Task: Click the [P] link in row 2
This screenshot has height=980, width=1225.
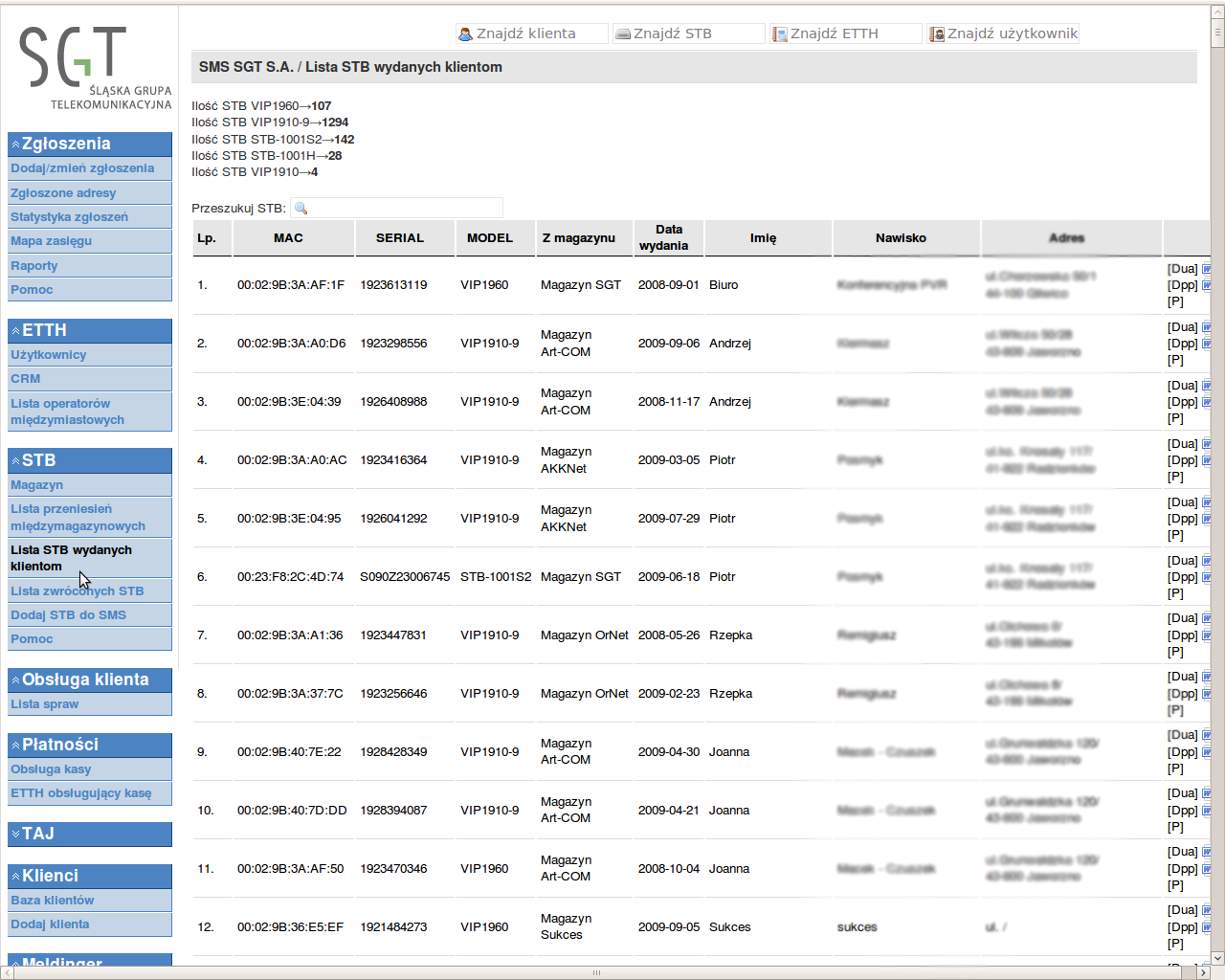Action: (1175, 360)
